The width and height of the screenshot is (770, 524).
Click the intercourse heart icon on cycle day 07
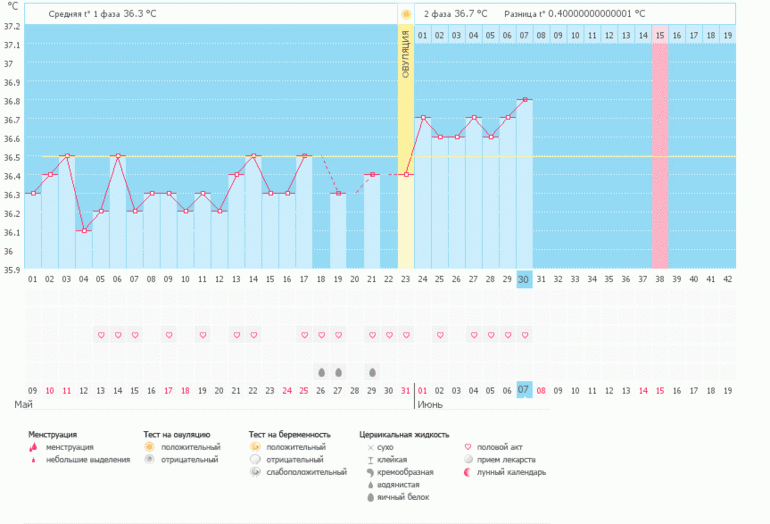point(135,335)
